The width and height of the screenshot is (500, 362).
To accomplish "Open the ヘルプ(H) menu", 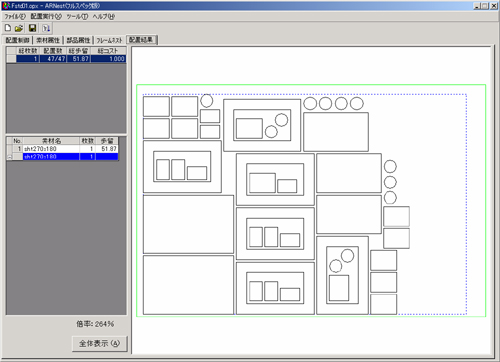I will click(x=104, y=16).
